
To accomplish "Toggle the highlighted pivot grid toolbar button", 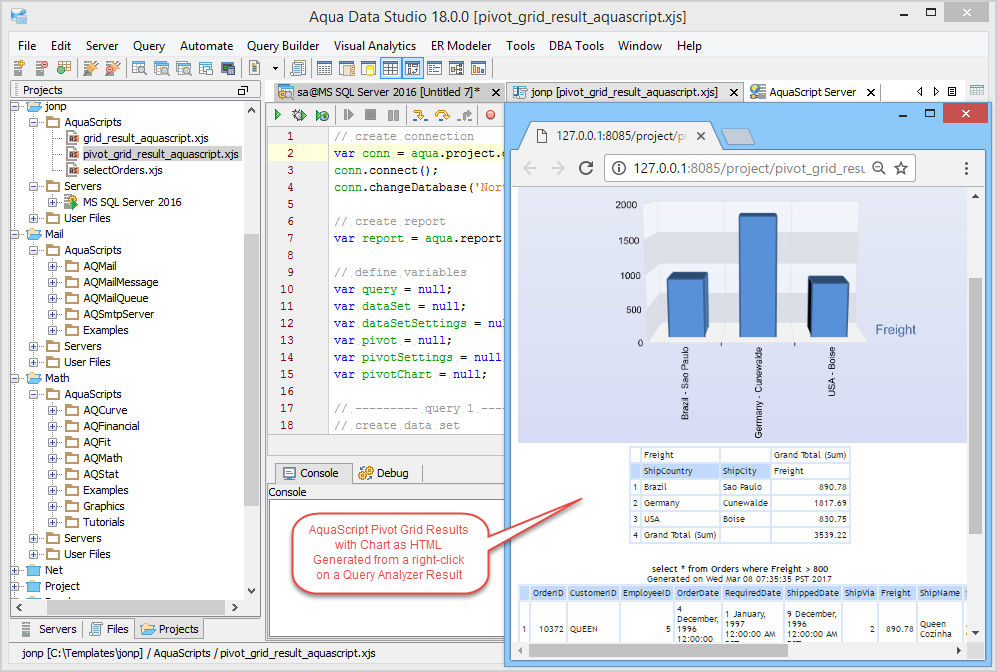I will [x=413, y=68].
